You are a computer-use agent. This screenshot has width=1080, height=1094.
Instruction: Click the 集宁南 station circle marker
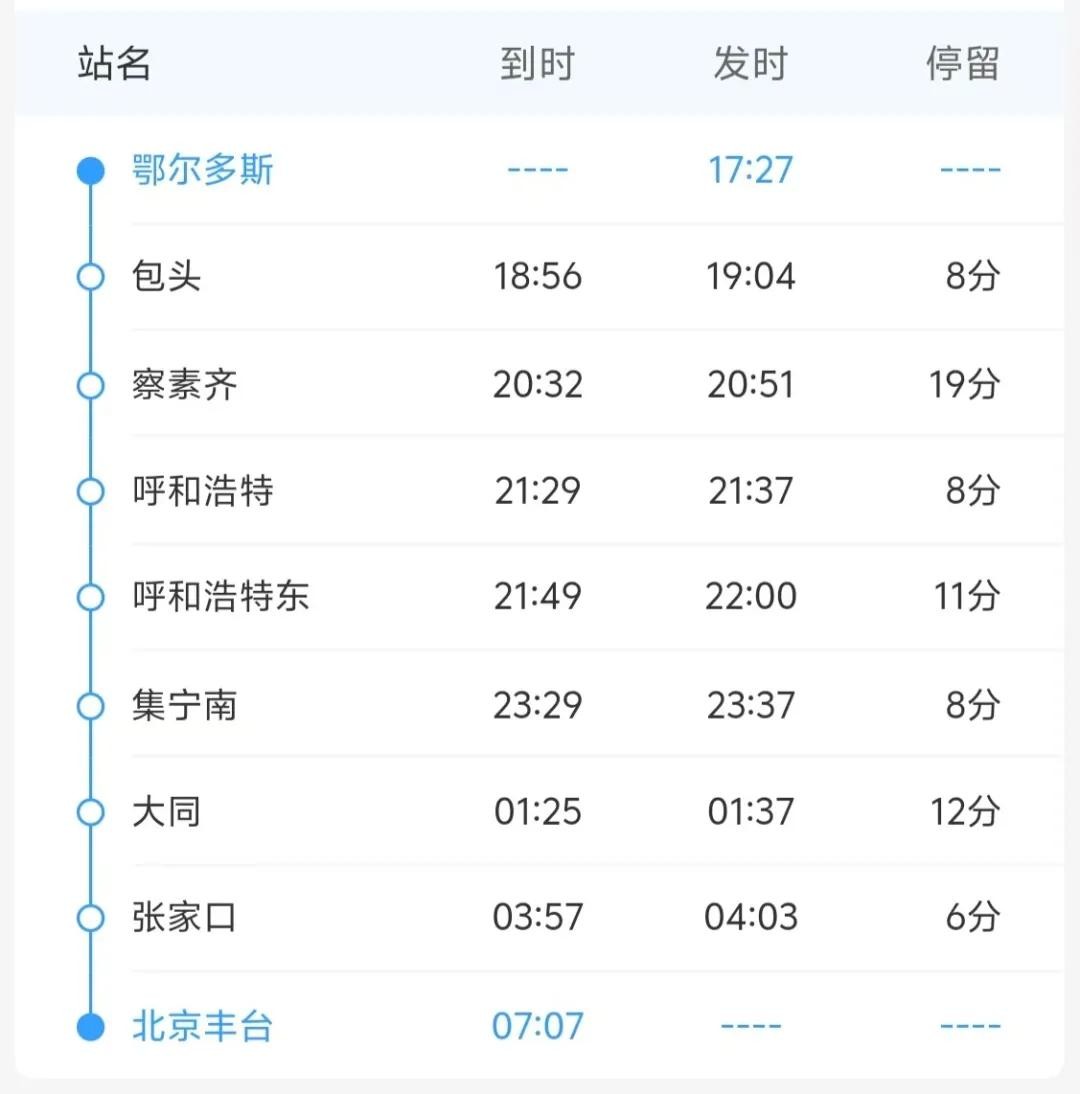91,706
